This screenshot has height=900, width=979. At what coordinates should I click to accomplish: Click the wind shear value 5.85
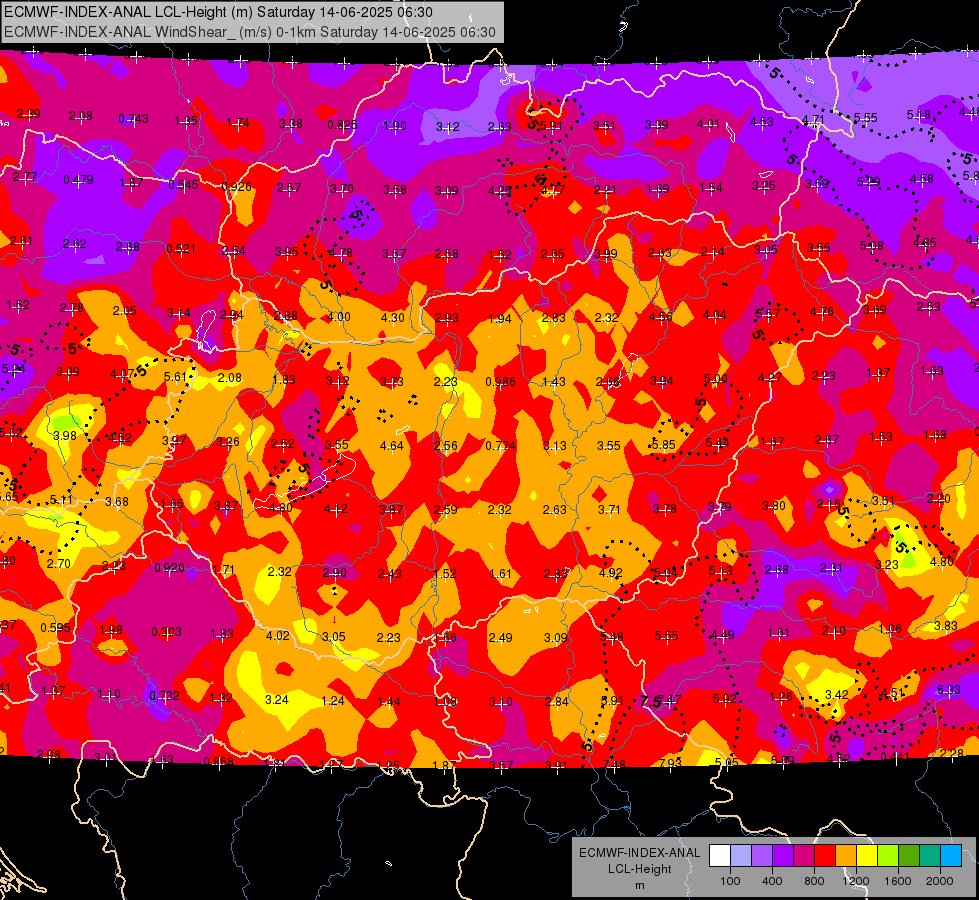(x=663, y=445)
